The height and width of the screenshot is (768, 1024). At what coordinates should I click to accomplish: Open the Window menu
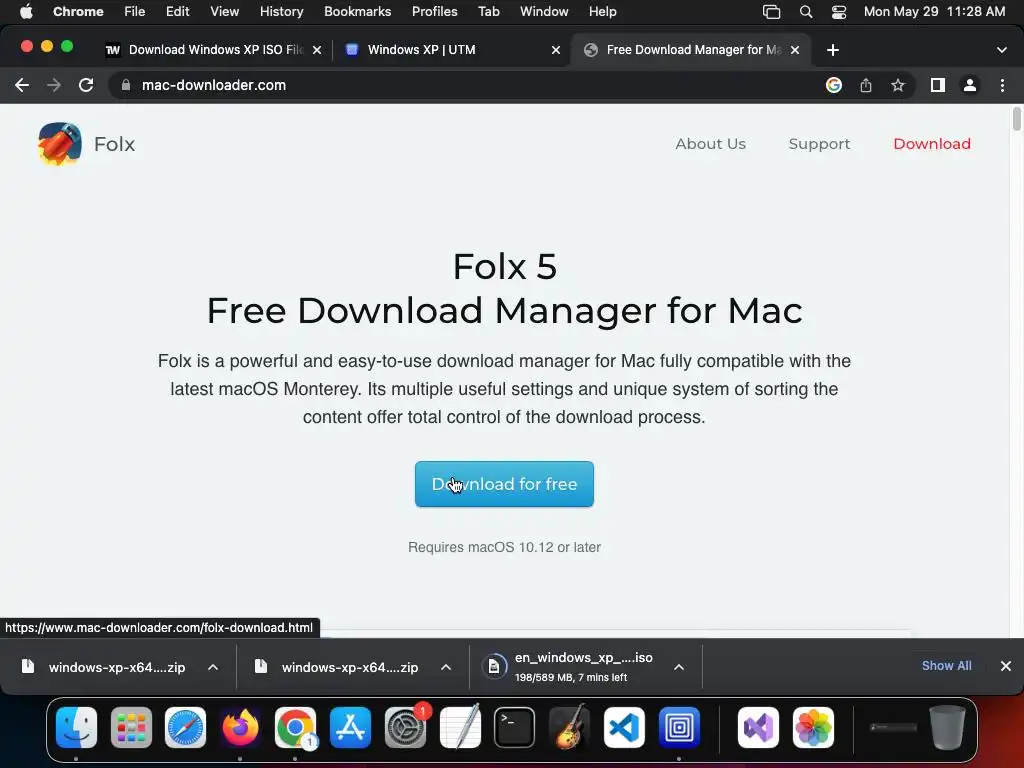544,12
